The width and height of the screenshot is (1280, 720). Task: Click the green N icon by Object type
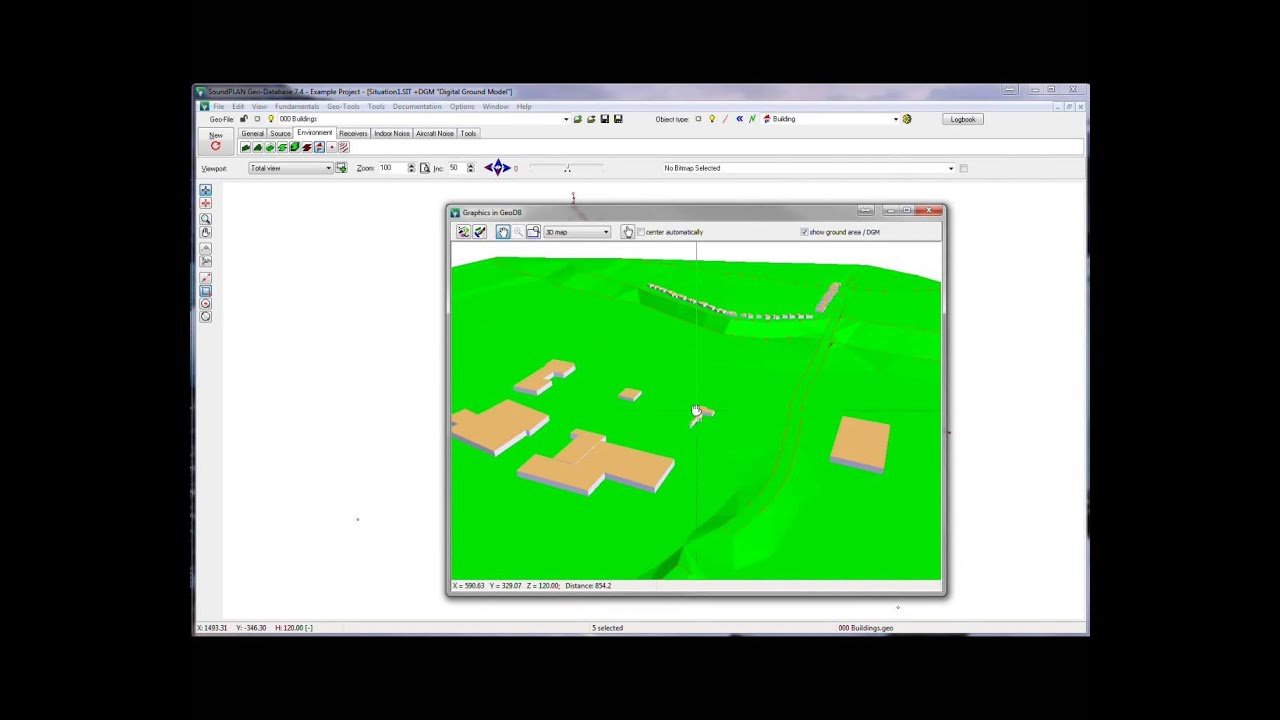coord(752,119)
